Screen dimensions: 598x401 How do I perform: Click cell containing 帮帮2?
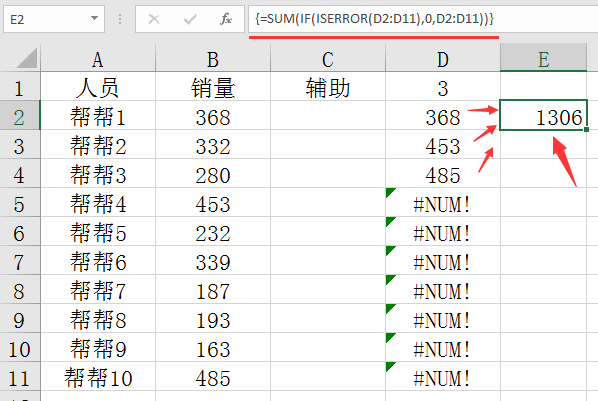pos(98,145)
